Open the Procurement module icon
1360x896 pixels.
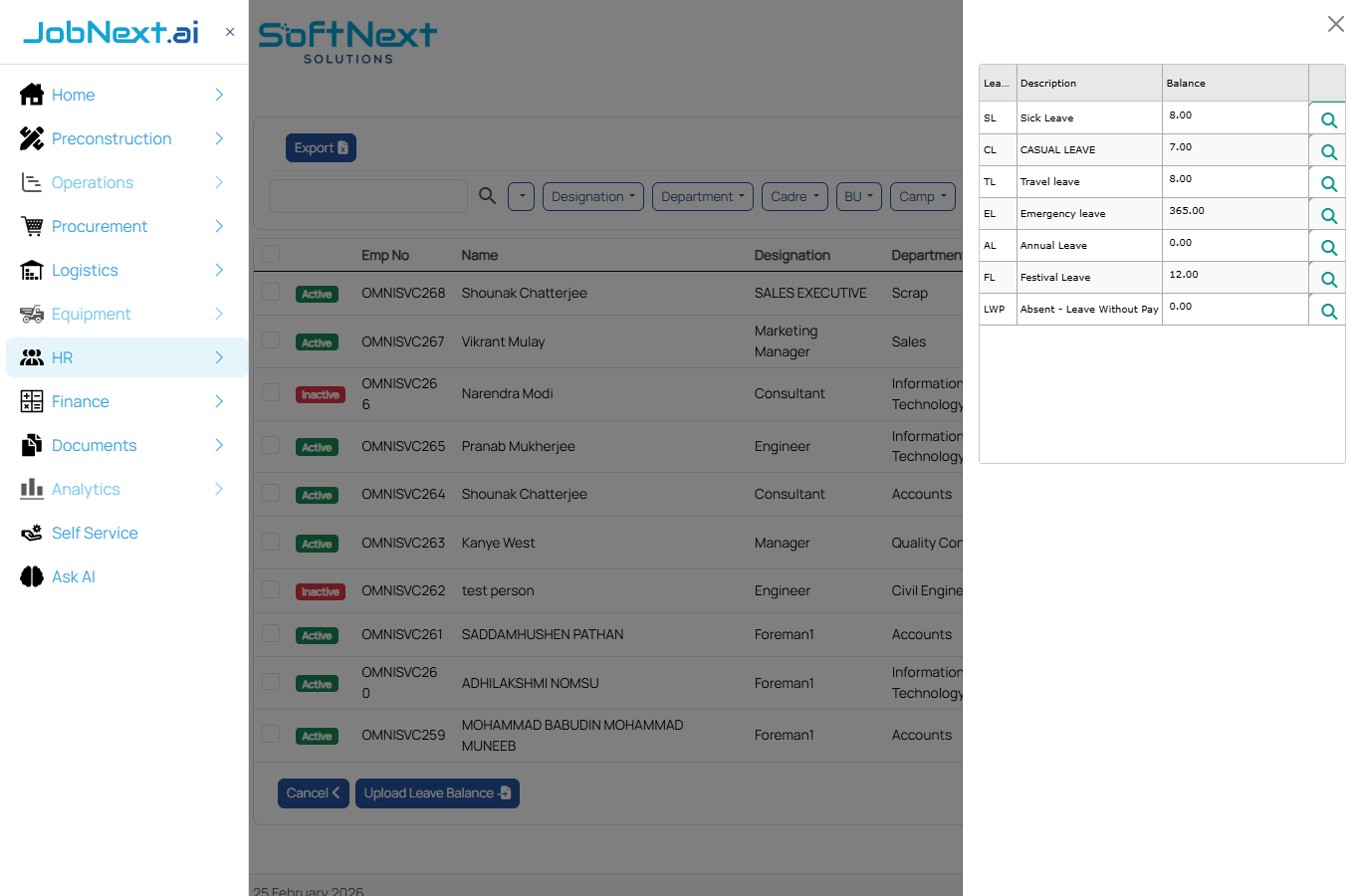click(x=31, y=226)
